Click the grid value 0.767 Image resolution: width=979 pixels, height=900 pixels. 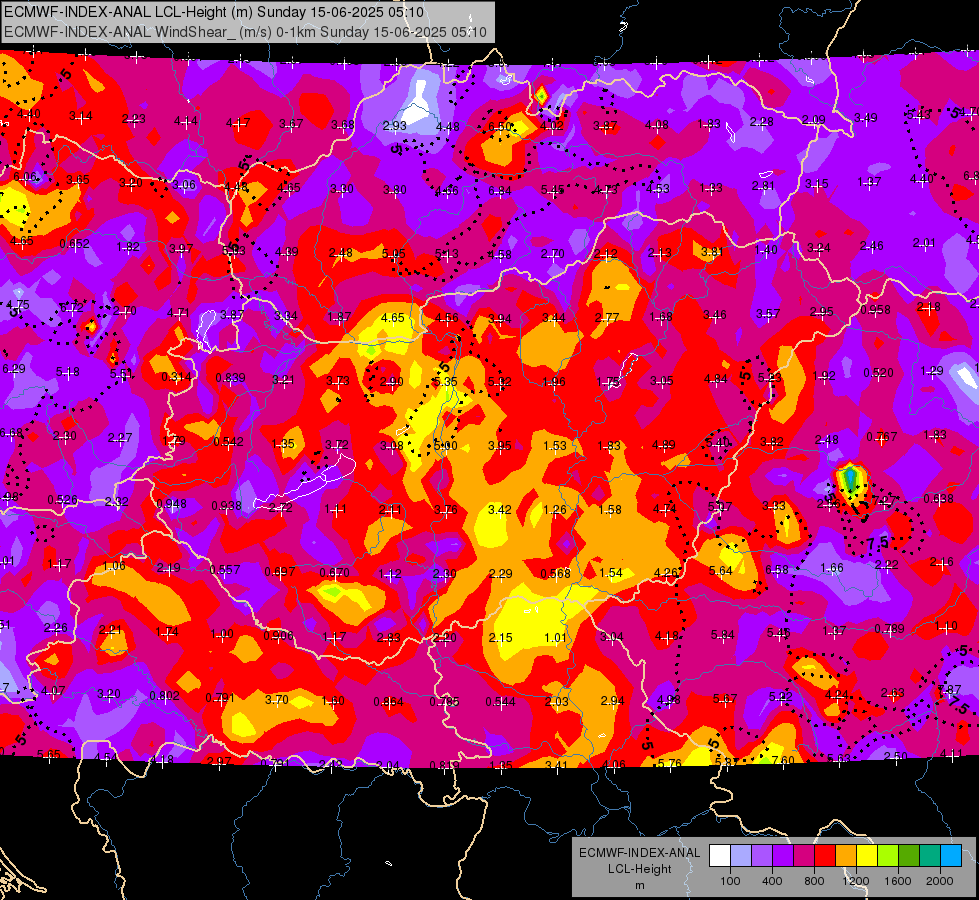point(882,437)
